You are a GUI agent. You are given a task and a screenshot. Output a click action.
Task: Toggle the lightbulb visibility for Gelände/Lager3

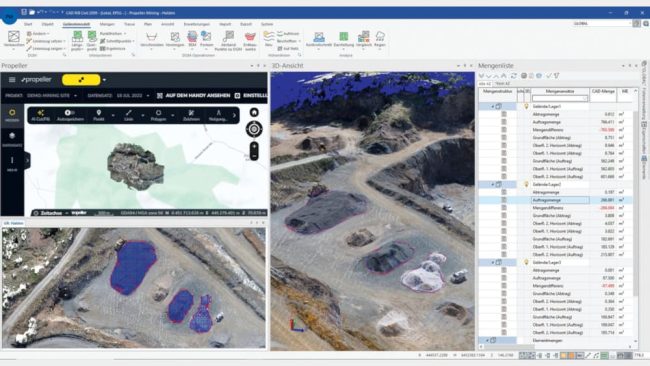click(x=526, y=262)
